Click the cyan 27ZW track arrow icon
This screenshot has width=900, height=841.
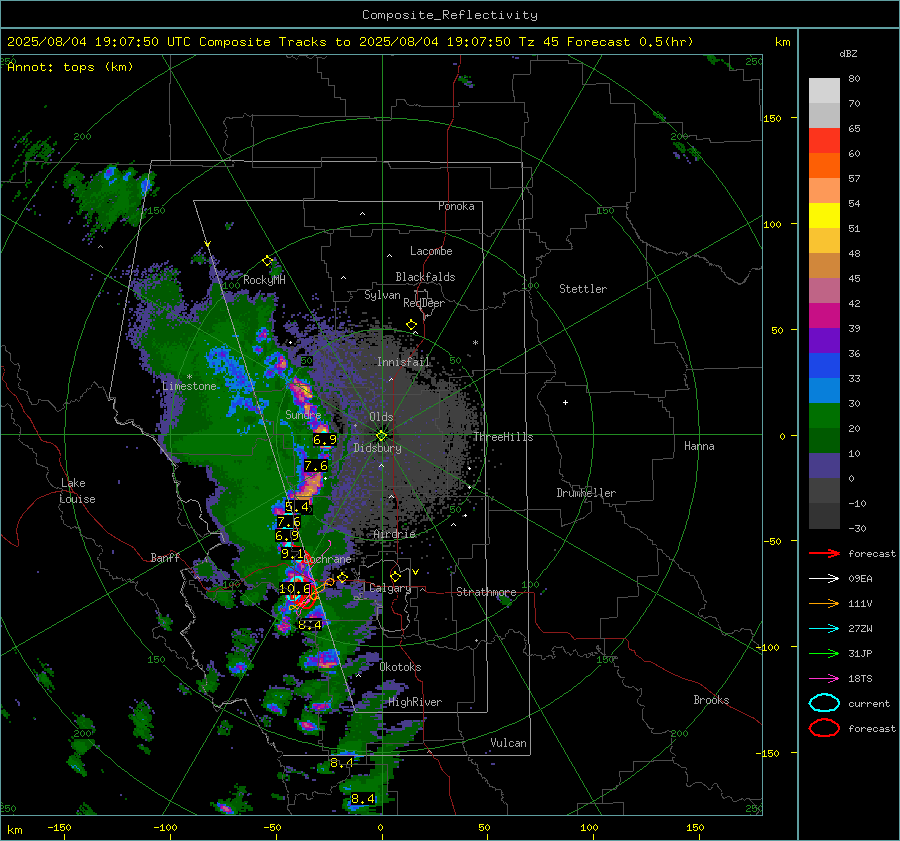[x=824, y=629]
